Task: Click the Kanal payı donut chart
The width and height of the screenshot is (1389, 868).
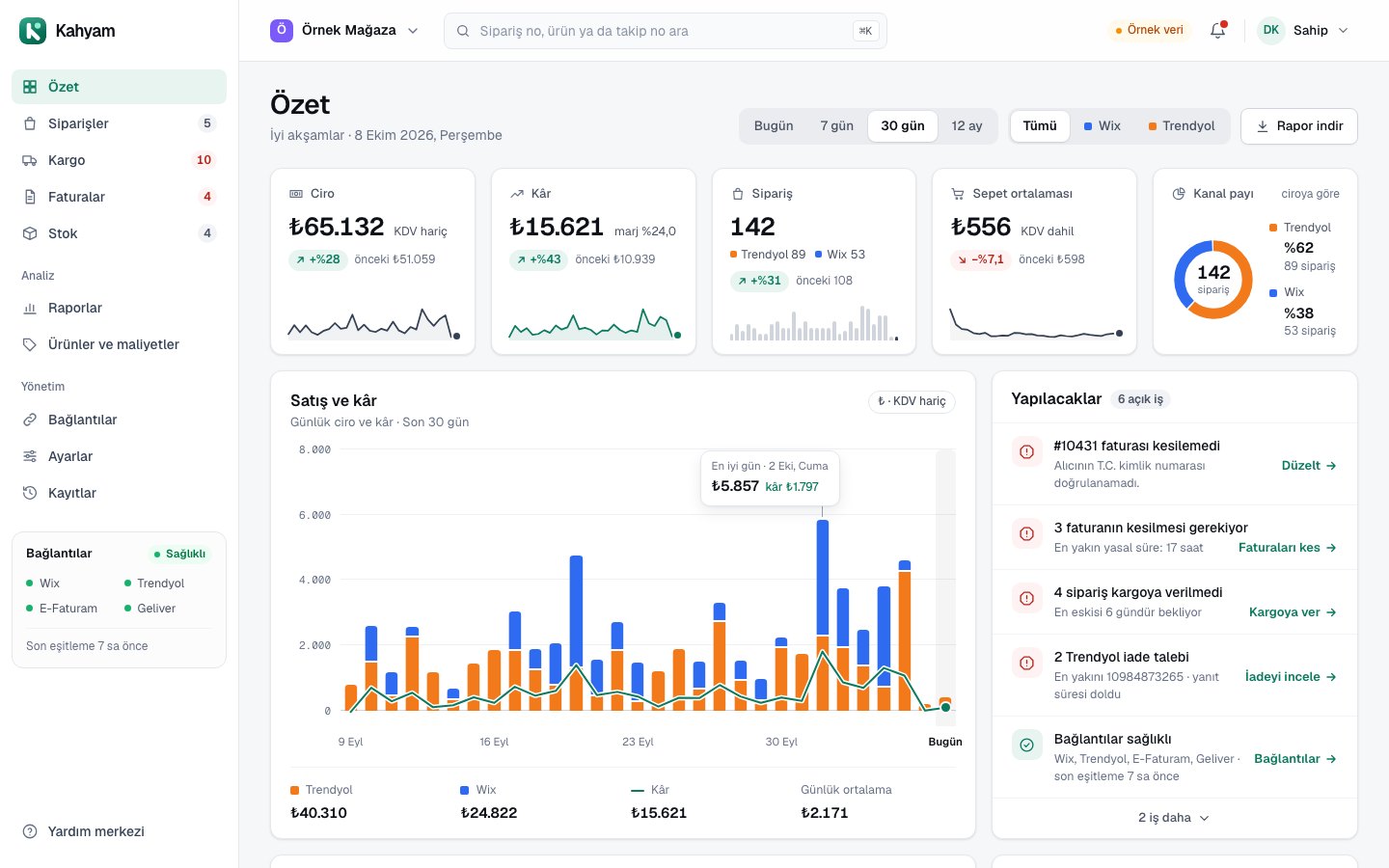Action: [x=1213, y=280]
